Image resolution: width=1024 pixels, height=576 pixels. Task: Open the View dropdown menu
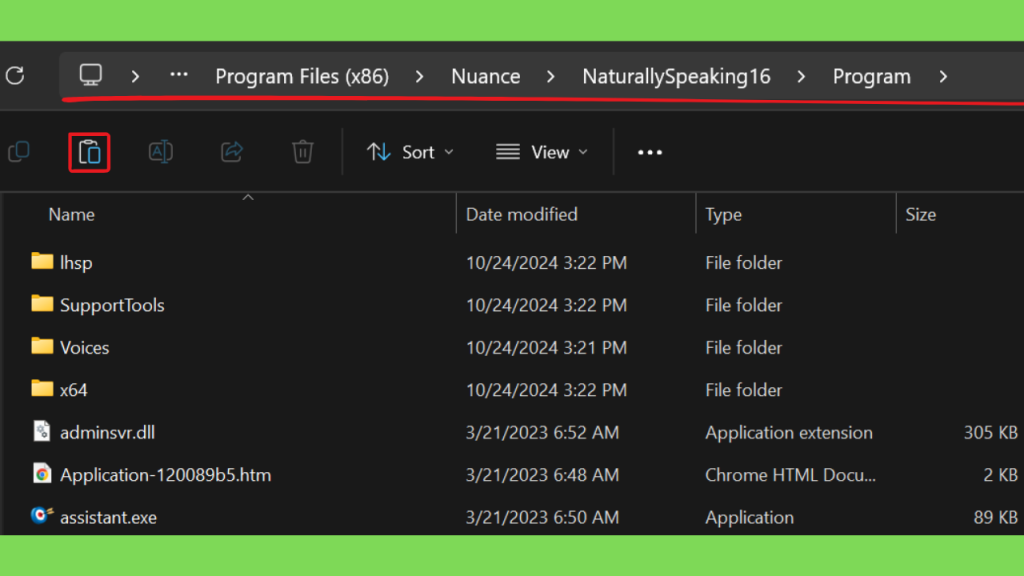pyautogui.click(x=542, y=152)
